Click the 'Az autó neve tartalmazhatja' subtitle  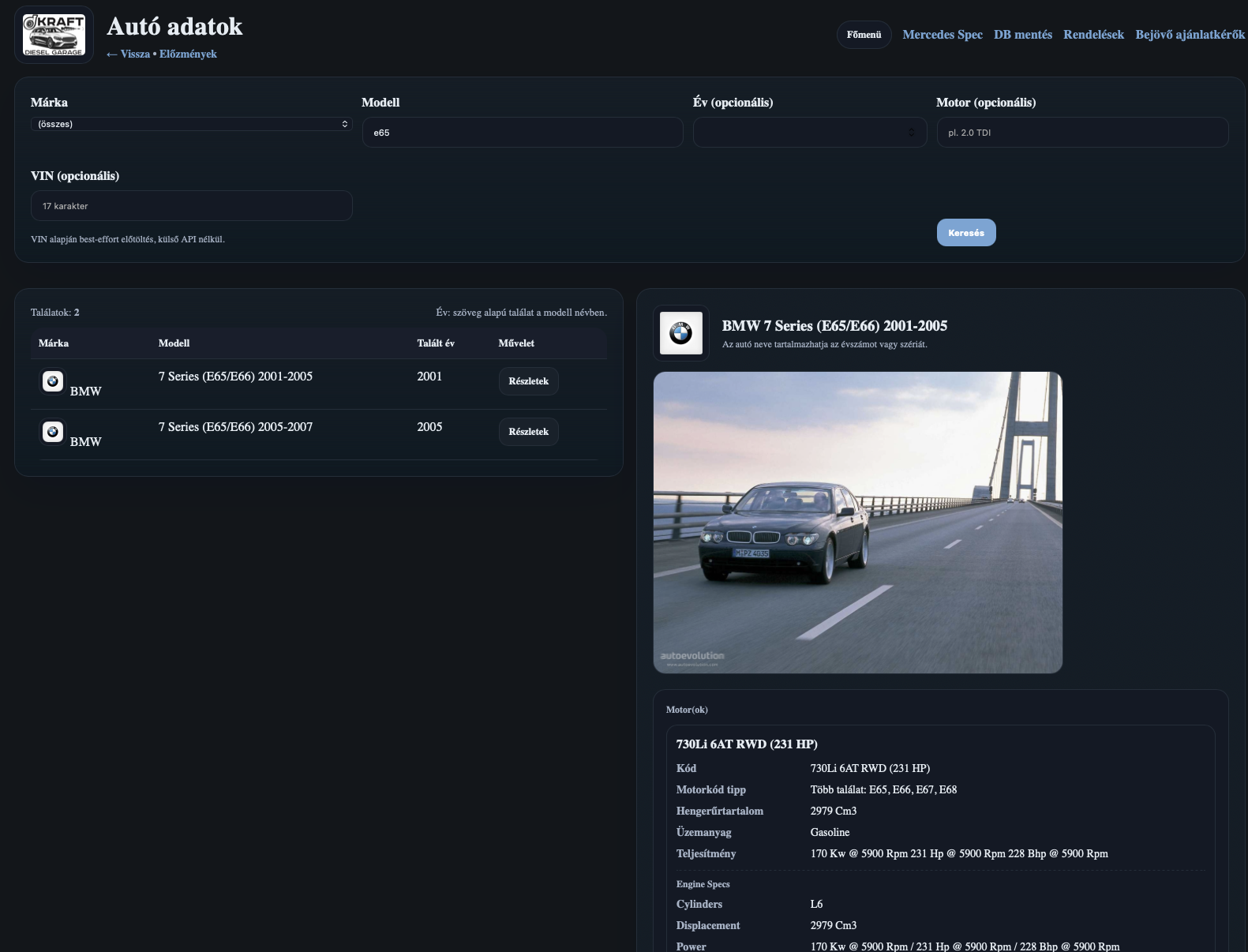(825, 344)
